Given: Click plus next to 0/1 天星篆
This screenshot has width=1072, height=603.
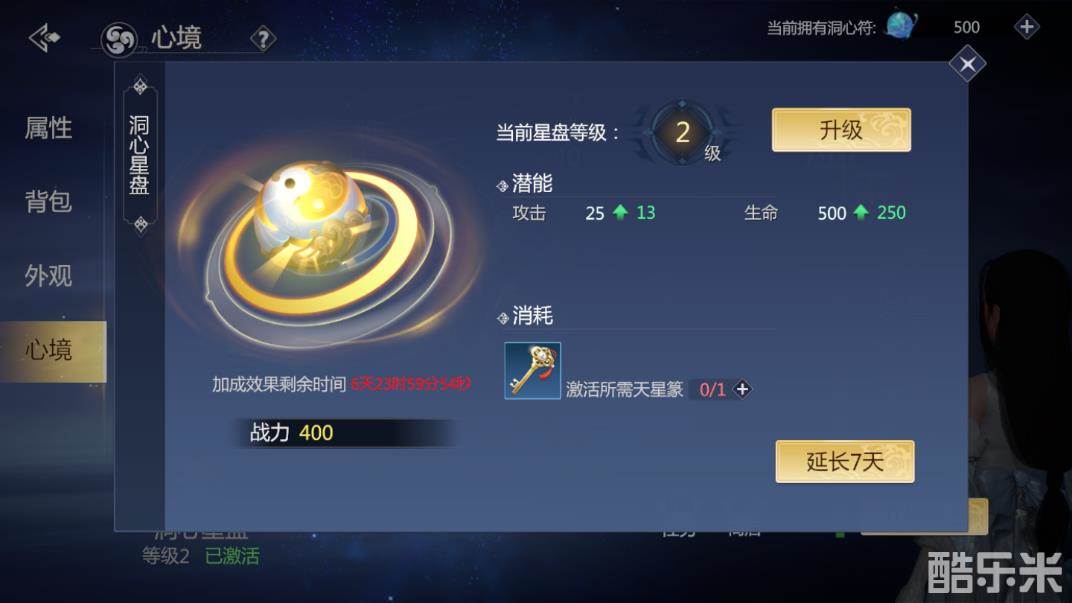Looking at the screenshot, I should click(742, 389).
